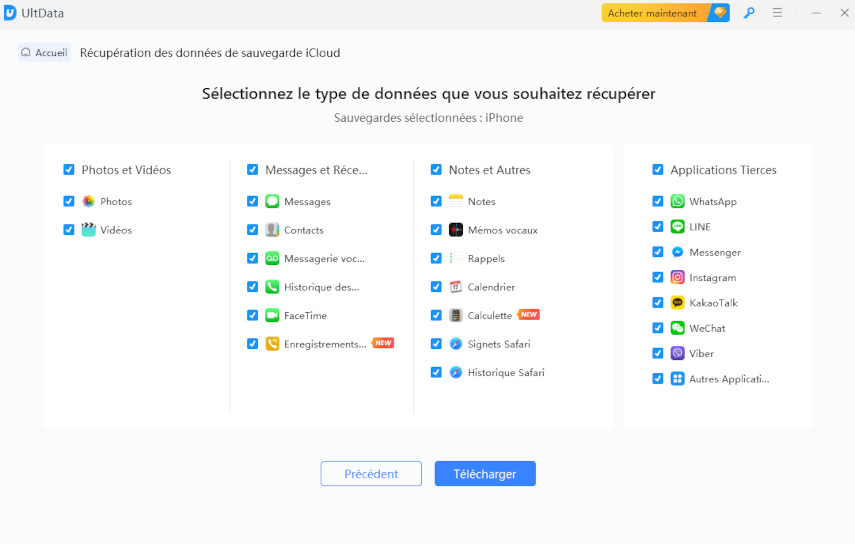Toggle the Contacts checkbox
Image resolution: width=855 pixels, height=544 pixels.
click(x=252, y=229)
